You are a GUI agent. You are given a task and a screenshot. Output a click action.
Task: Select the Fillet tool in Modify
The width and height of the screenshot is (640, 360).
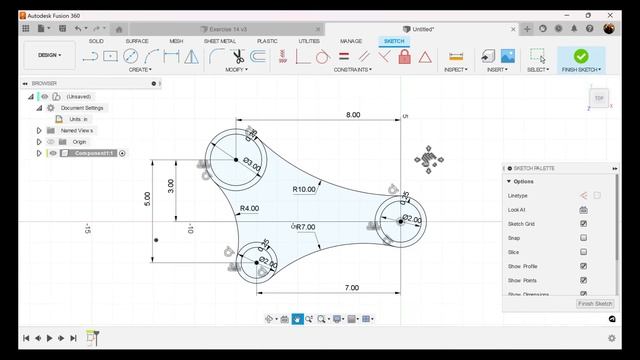point(216,56)
